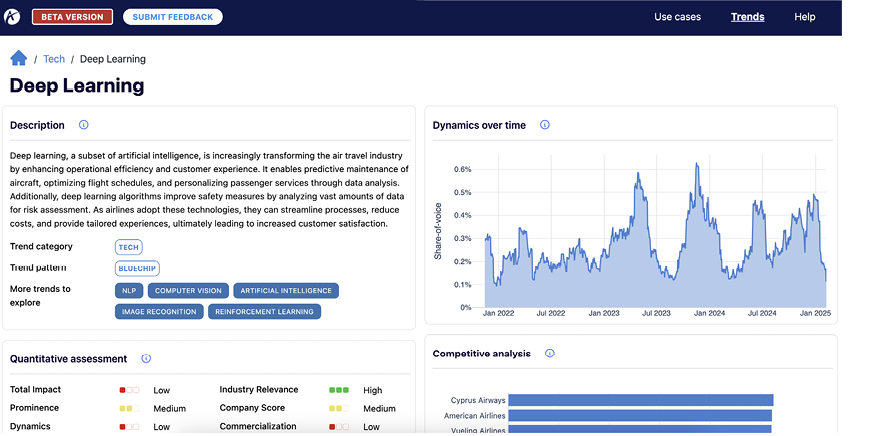This screenshot has height=436, width=881.
Task: Click the Prominence label
Action: click(34, 408)
